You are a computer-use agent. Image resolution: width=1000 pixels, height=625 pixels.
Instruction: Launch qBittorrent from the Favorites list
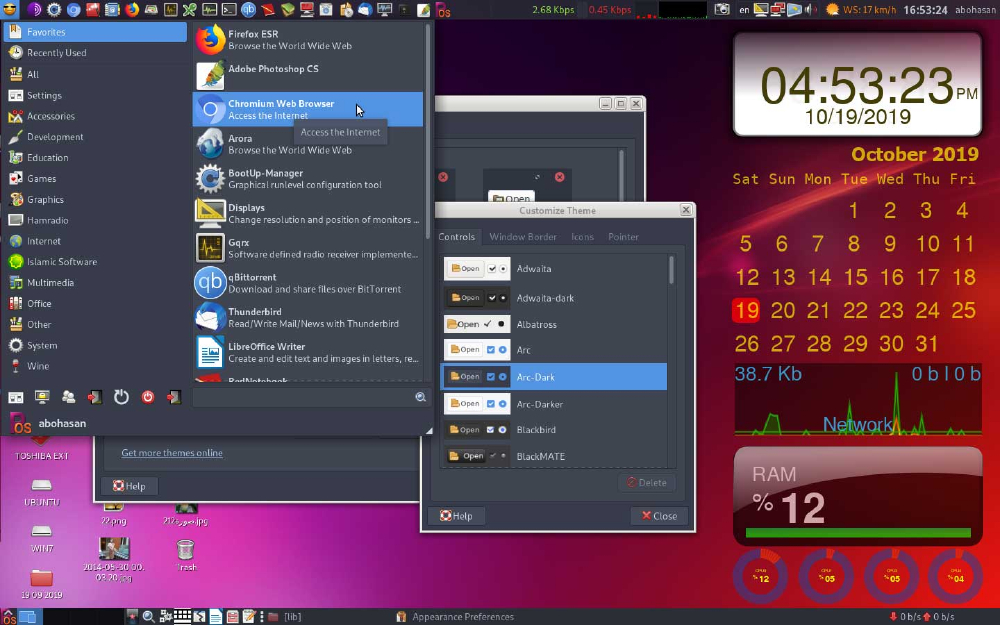point(308,283)
